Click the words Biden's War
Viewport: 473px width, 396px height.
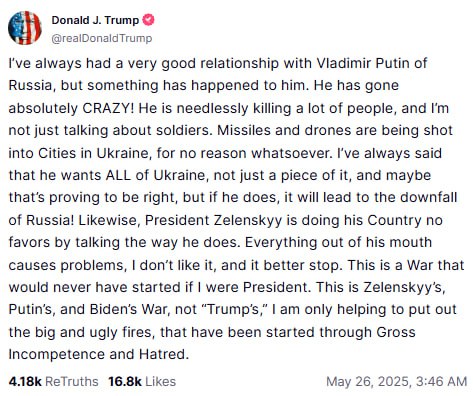(x=128, y=309)
